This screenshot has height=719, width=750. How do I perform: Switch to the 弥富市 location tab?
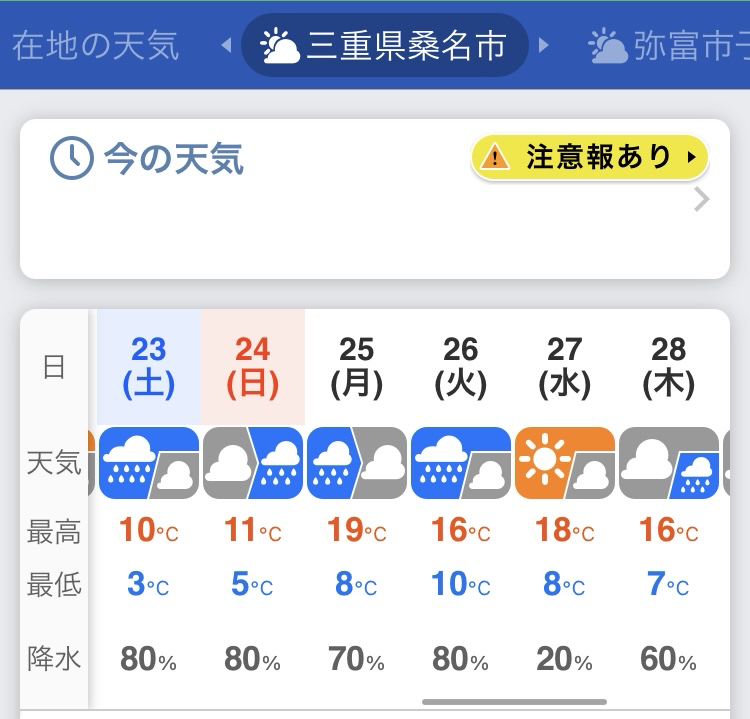click(x=669, y=45)
